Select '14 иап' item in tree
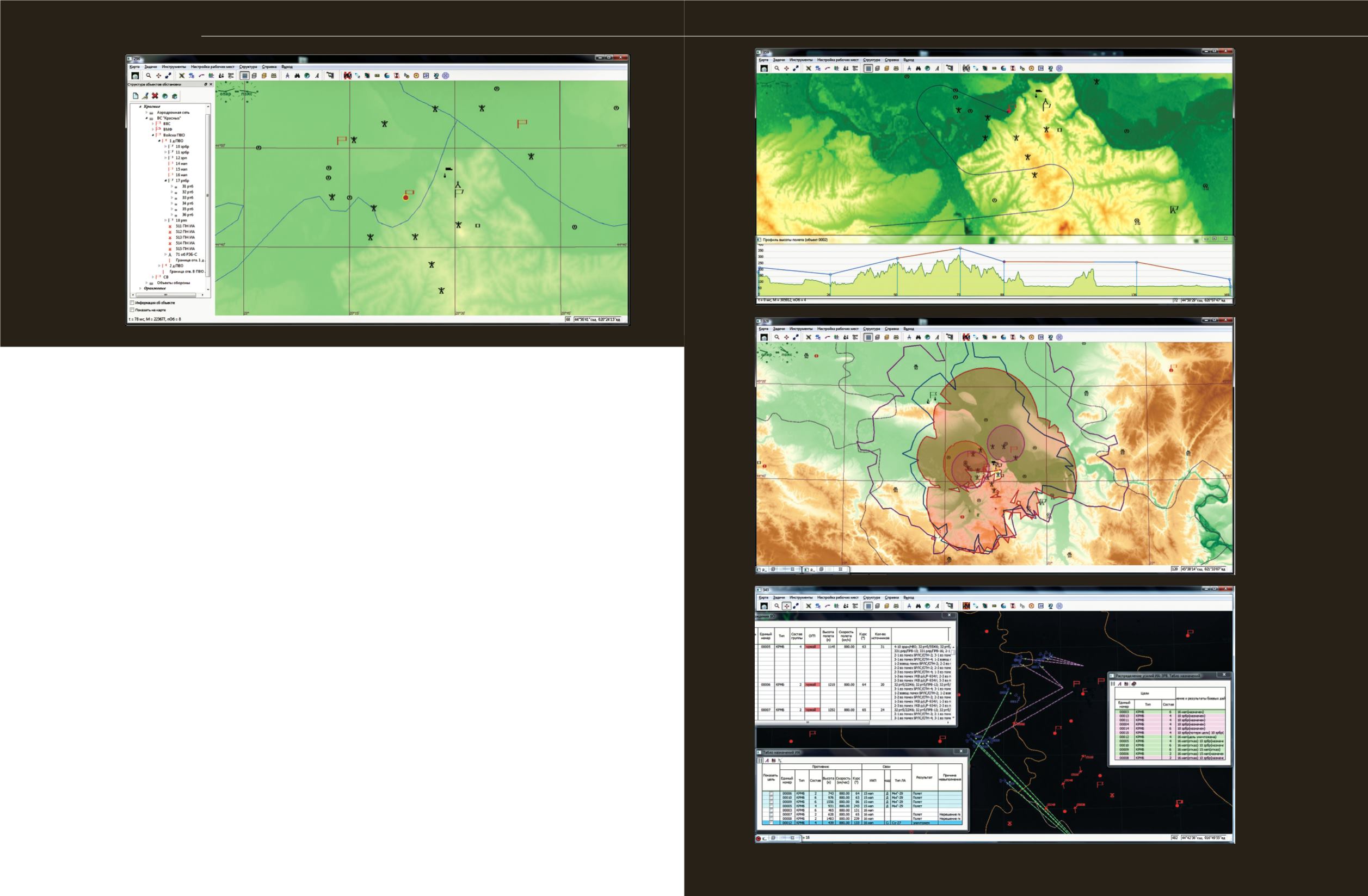1368x896 pixels. coord(181,164)
